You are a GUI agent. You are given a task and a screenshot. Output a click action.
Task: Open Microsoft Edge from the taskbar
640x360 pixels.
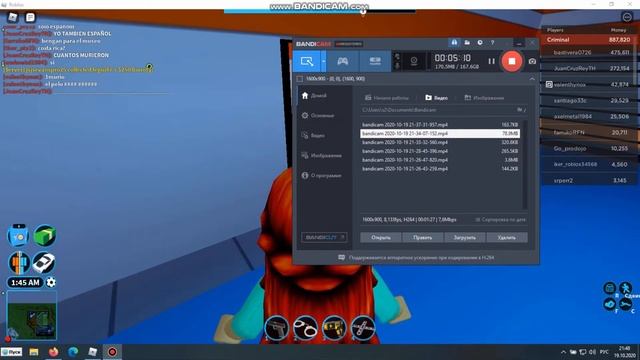click(73, 352)
